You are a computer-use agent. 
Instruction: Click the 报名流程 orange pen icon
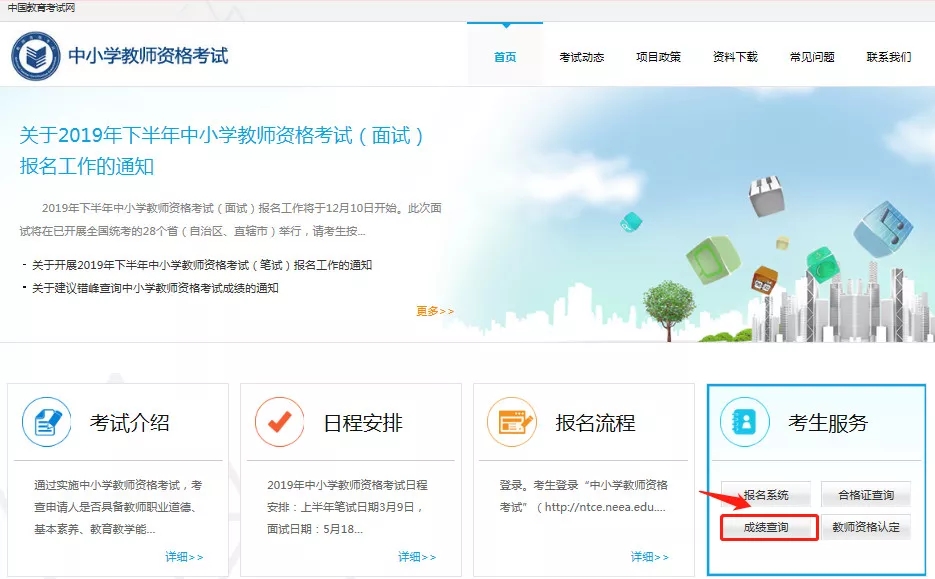tap(512, 423)
